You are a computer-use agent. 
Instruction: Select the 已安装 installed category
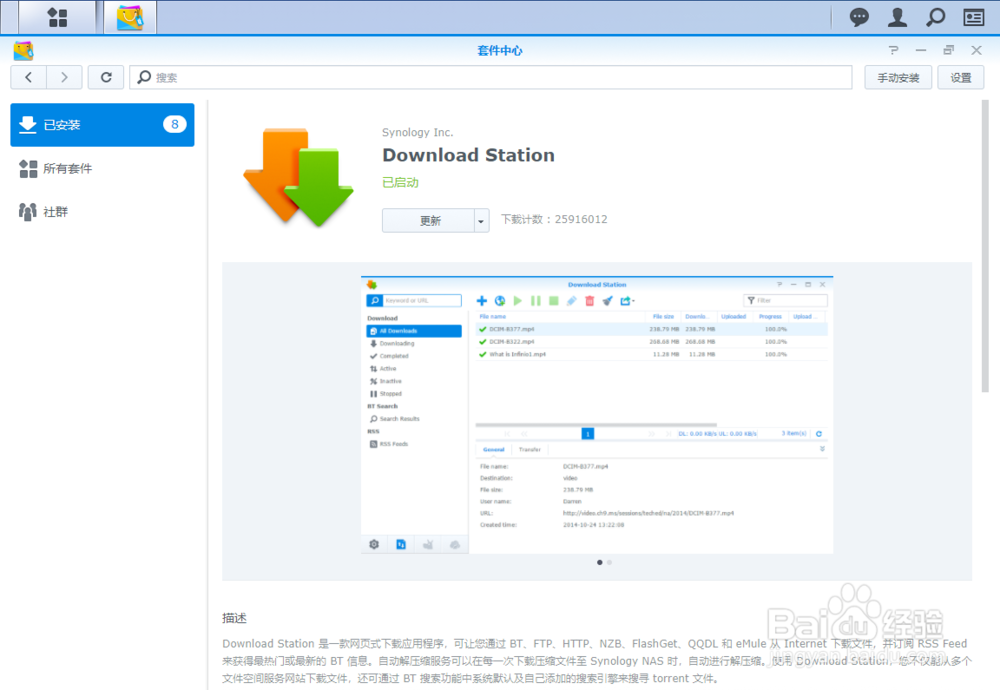coord(102,125)
